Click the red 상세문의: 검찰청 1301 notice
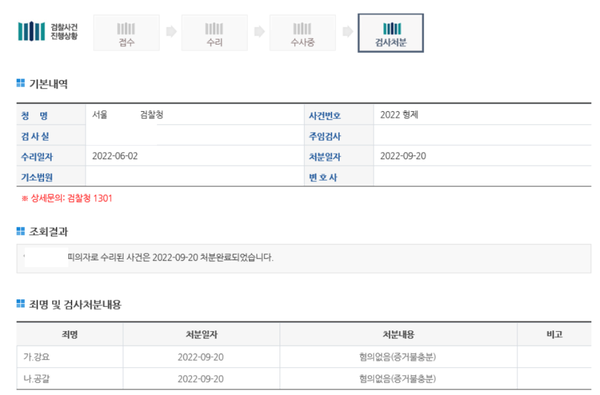 point(67,198)
